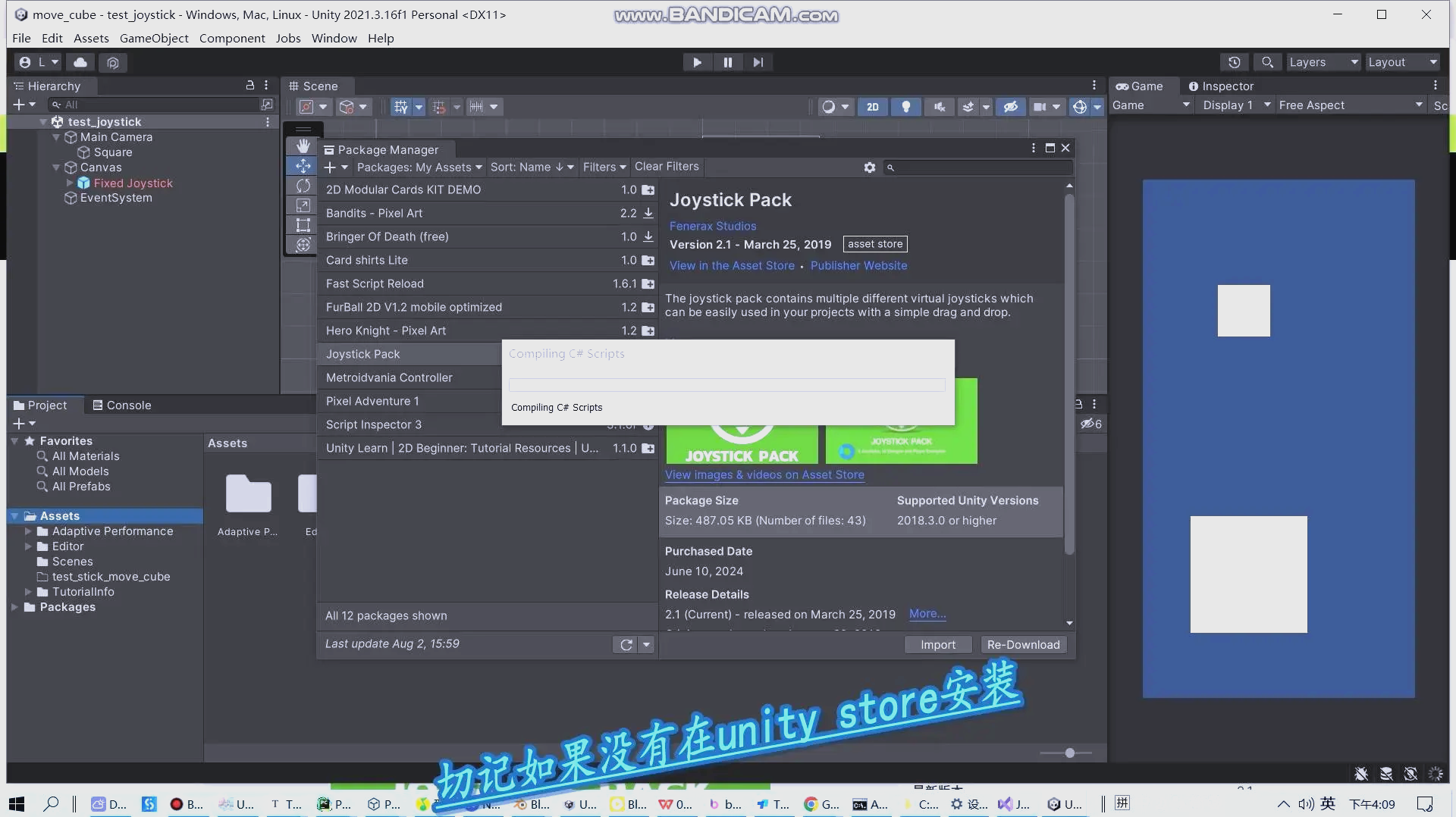Toggle 2D mode in Scene view
This screenshot has height=817, width=1456.
[x=873, y=107]
